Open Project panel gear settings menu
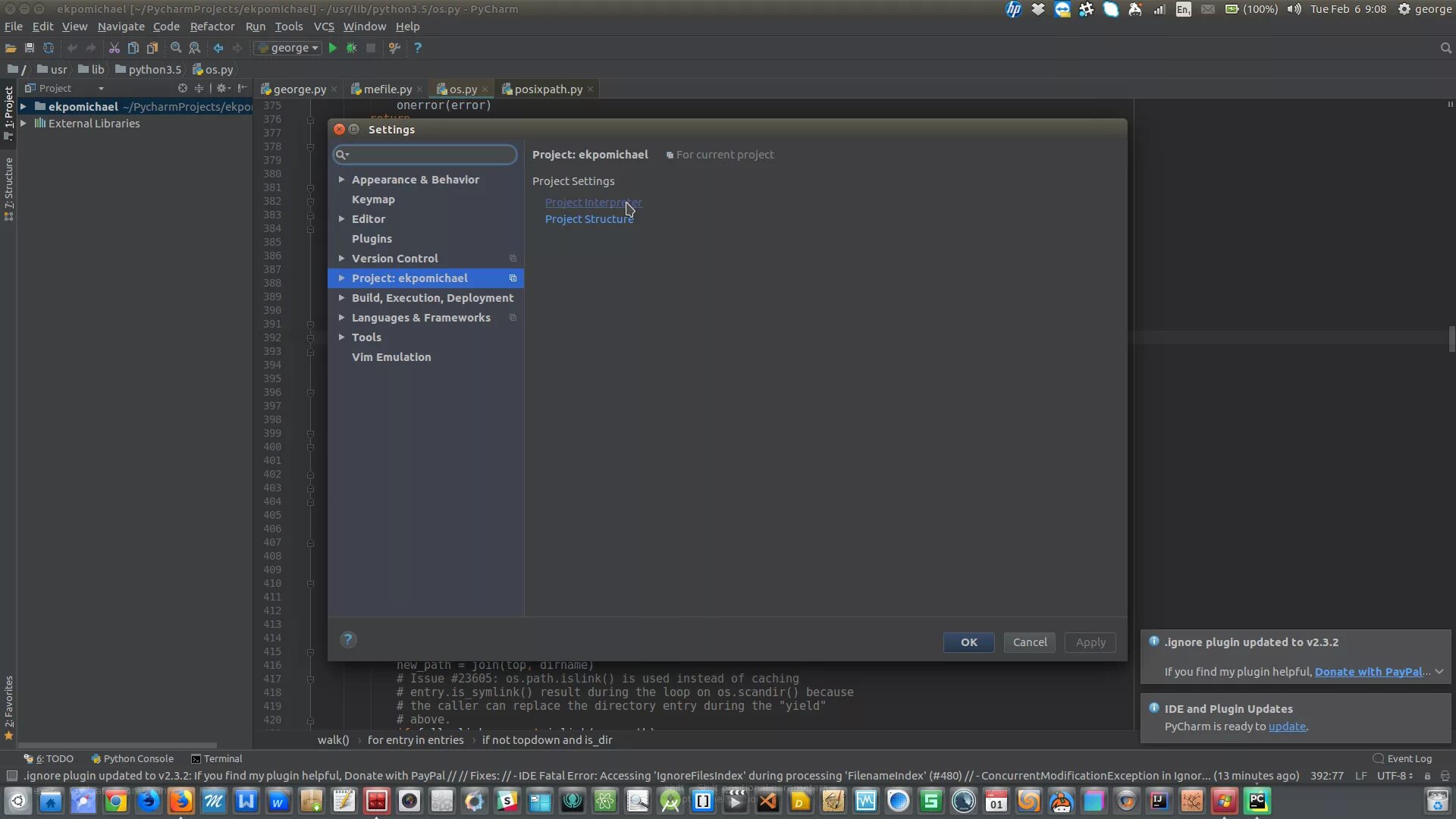 223,88
